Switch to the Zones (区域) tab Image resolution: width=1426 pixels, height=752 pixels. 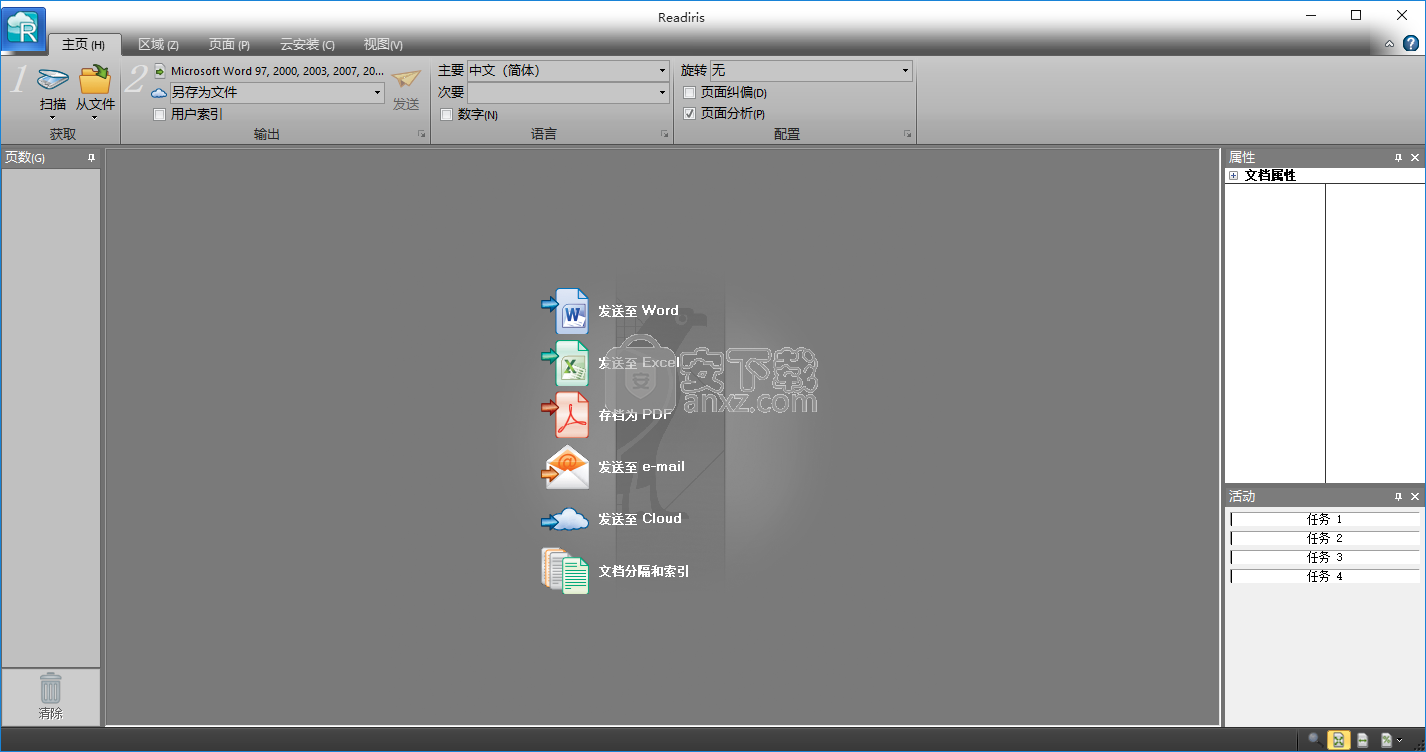click(x=158, y=44)
